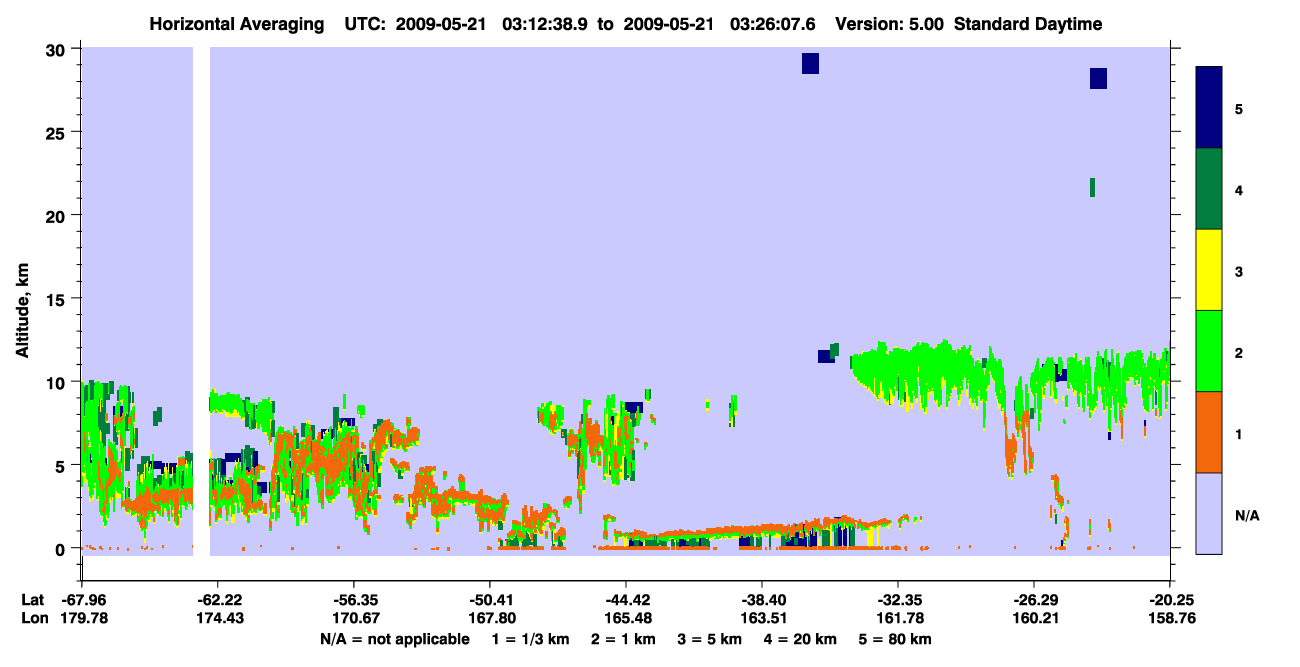Click legend text '2 = 1 km'
The height and width of the screenshot is (667, 1300).
pos(624,639)
